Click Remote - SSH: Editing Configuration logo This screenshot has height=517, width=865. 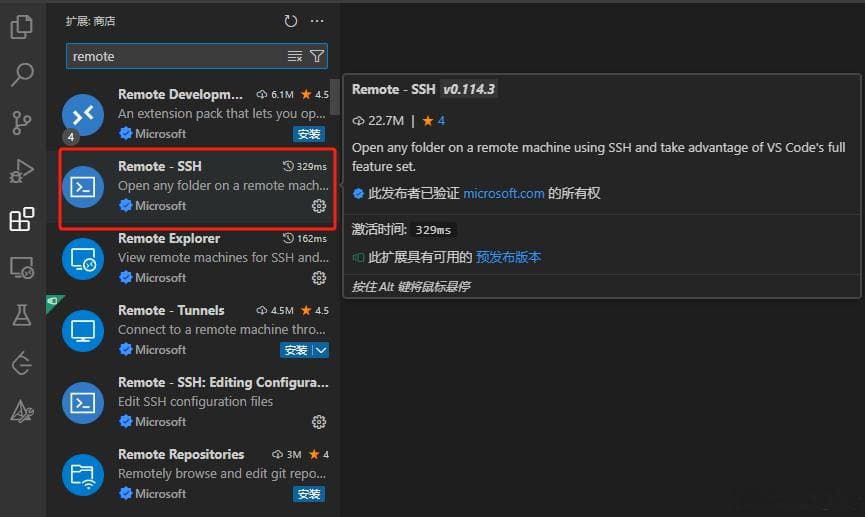pos(83,403)
